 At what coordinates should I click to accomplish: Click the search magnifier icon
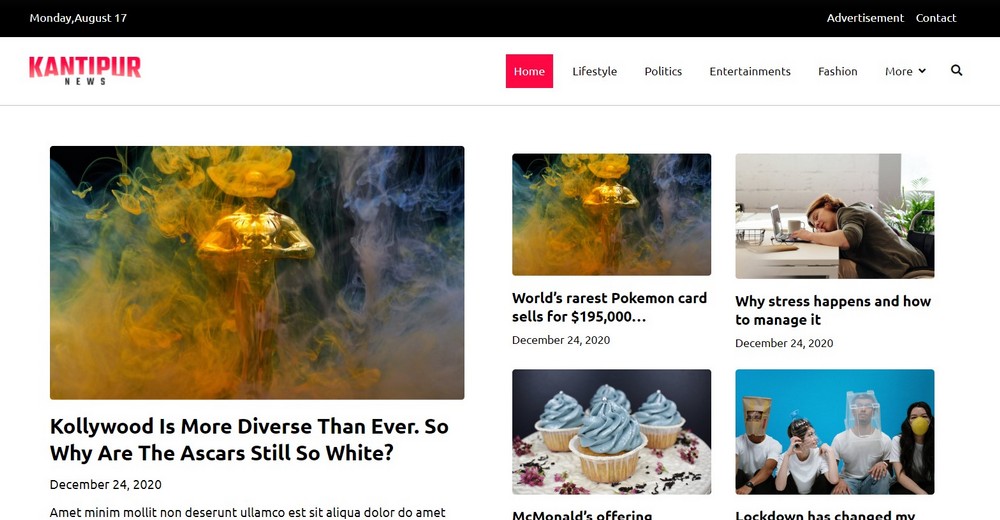[x=956, y=70]
